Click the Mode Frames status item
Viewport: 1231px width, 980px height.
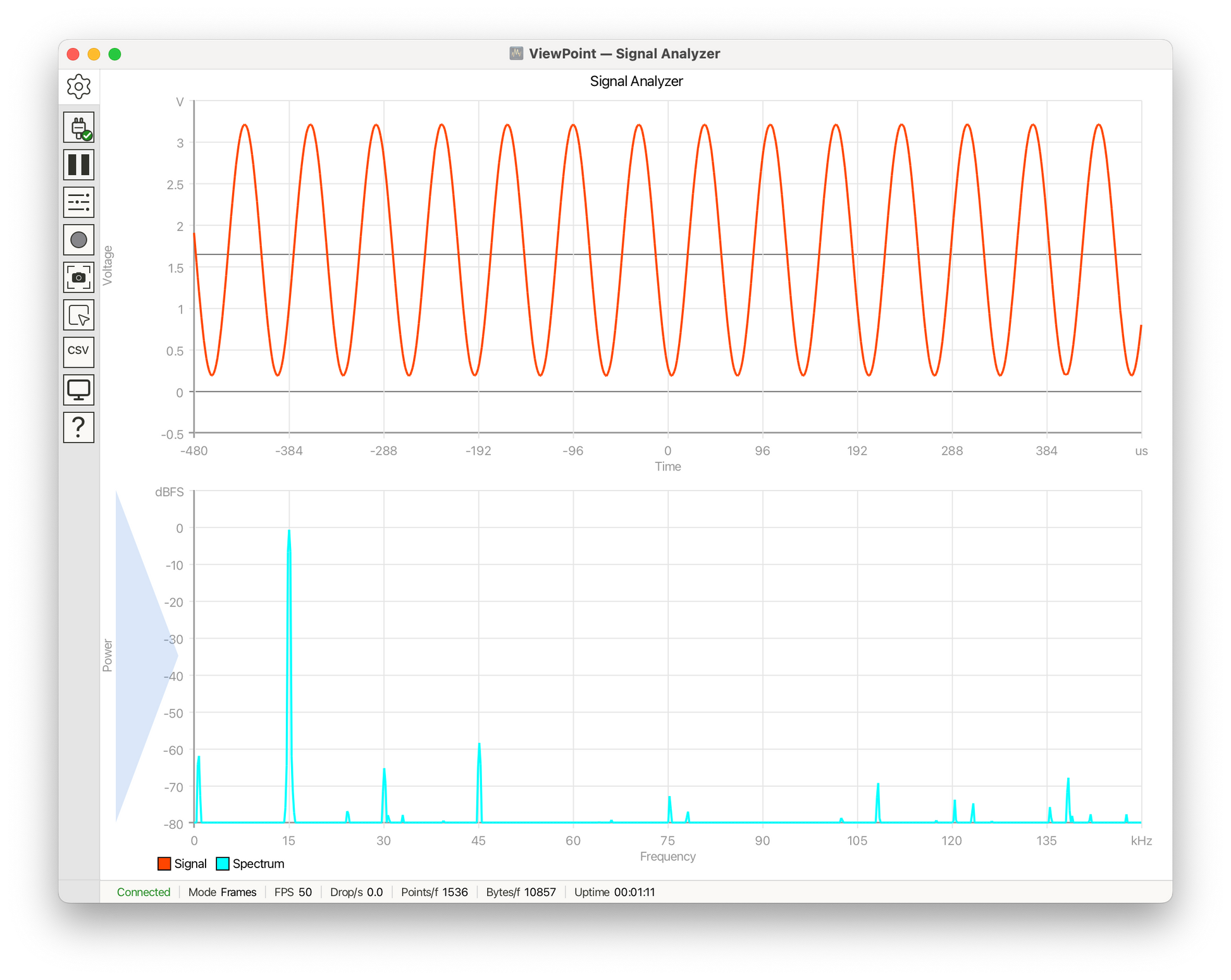(x=223, y=892)
